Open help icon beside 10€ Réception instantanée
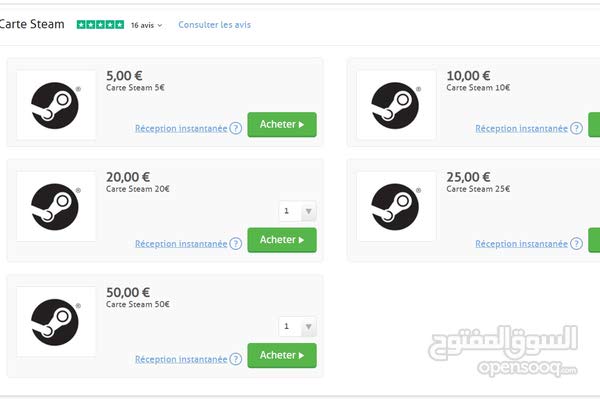The image size is (600, 400). (x=576, y=128)
